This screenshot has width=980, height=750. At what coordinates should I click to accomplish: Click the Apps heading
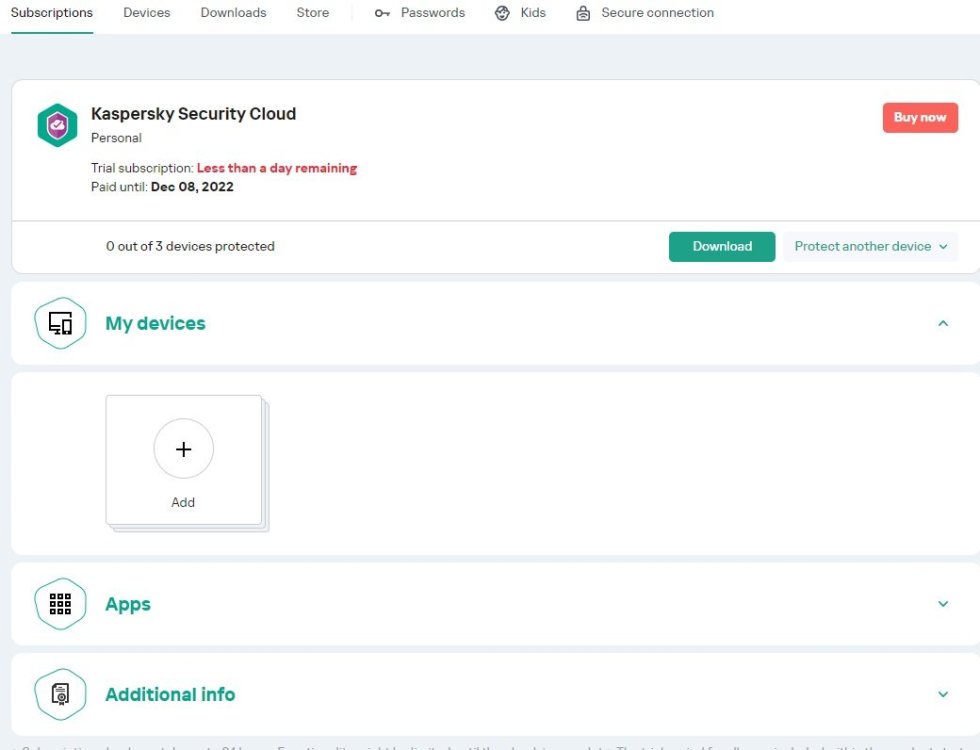(x=128, y=604)
